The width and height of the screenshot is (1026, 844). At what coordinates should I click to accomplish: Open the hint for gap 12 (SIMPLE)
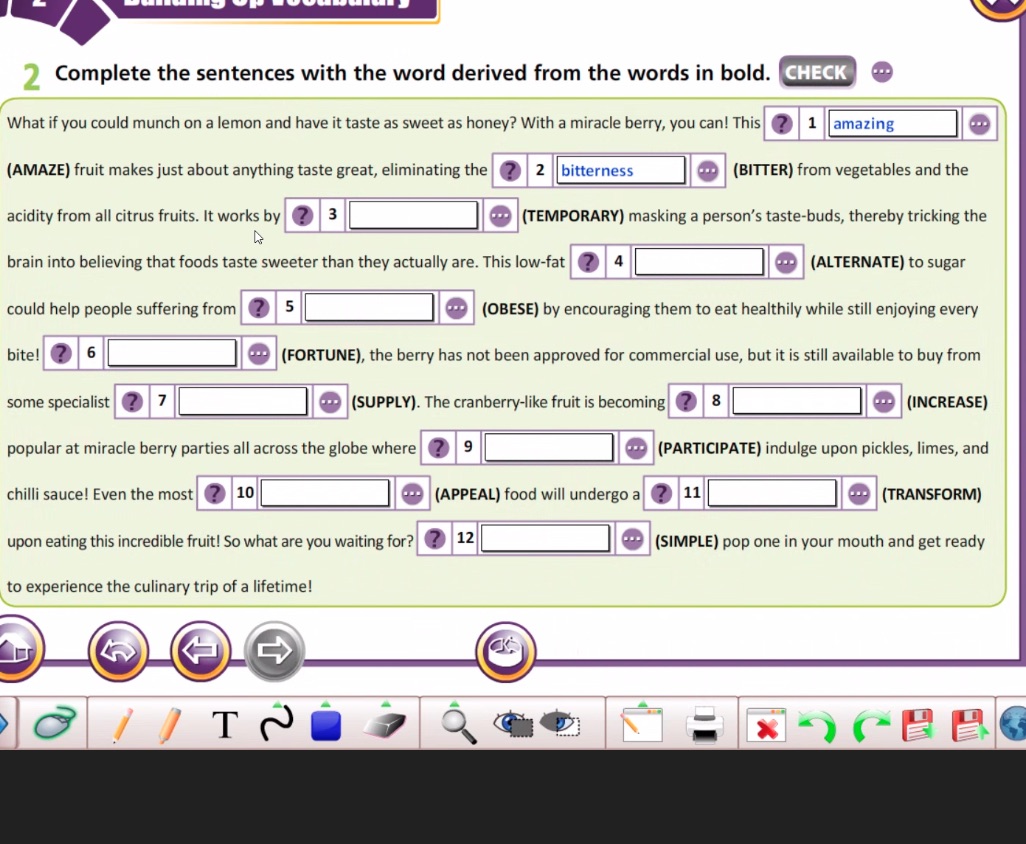434,539
